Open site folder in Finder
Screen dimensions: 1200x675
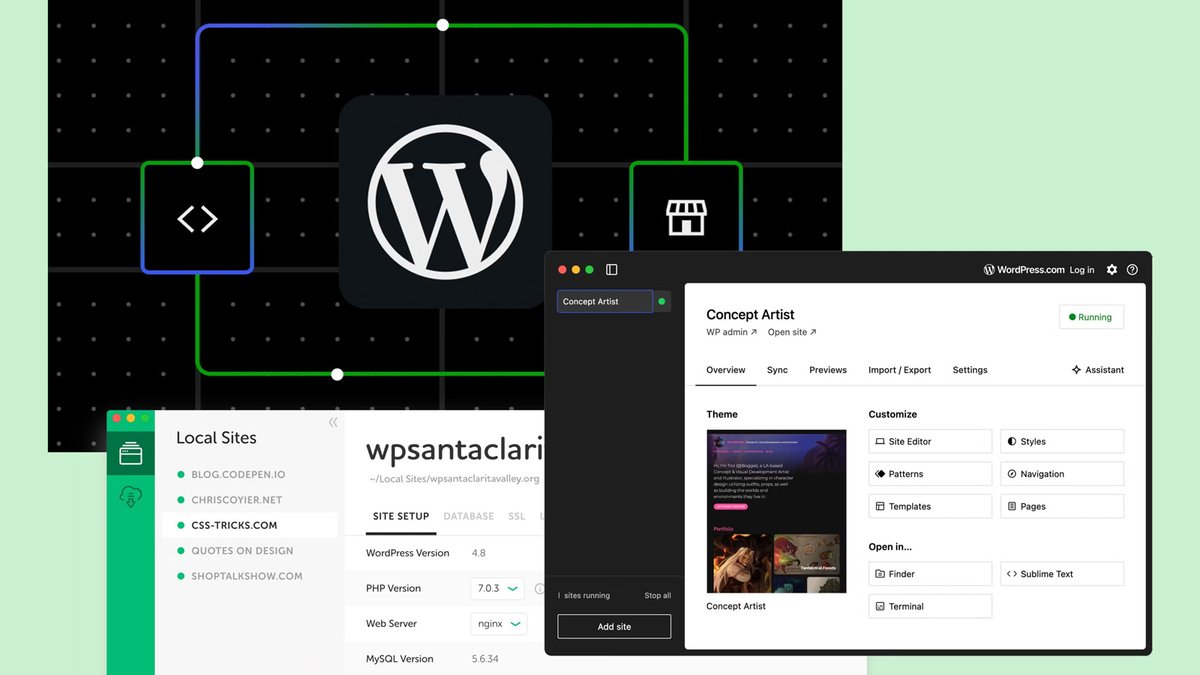(930, 574)
